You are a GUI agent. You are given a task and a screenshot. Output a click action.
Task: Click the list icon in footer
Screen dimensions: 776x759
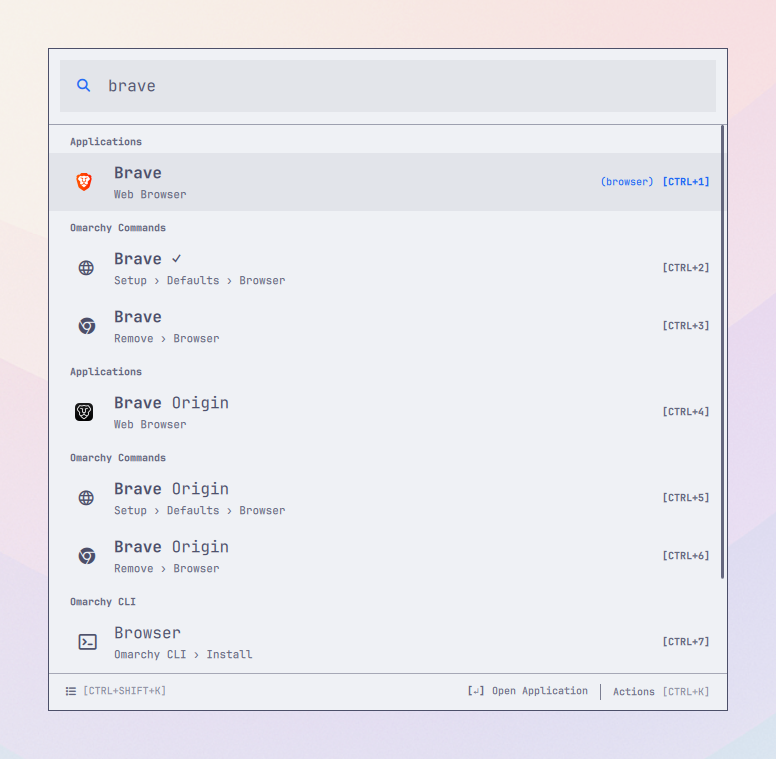[x=71, y=691]
